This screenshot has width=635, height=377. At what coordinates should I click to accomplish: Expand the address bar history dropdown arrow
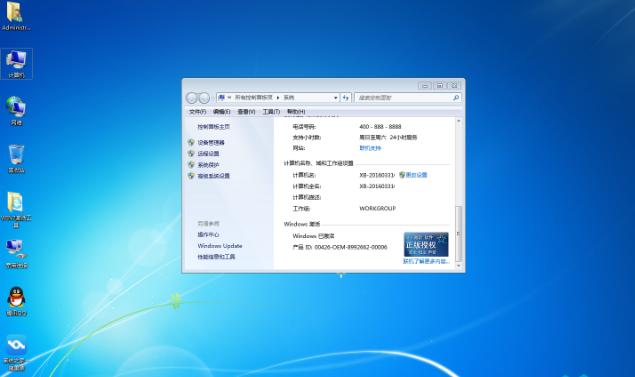[x=335, y=98]
